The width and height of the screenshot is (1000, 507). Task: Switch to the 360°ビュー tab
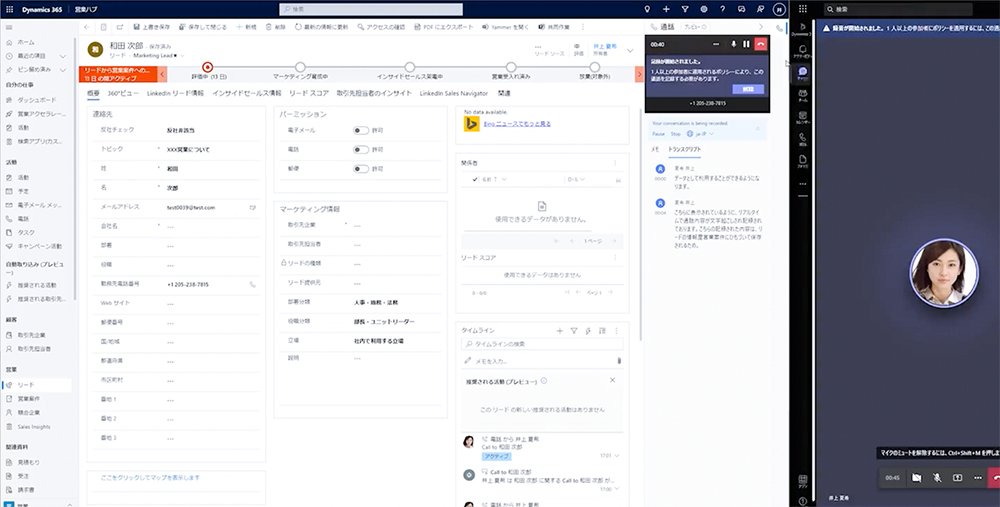[123, 93]
